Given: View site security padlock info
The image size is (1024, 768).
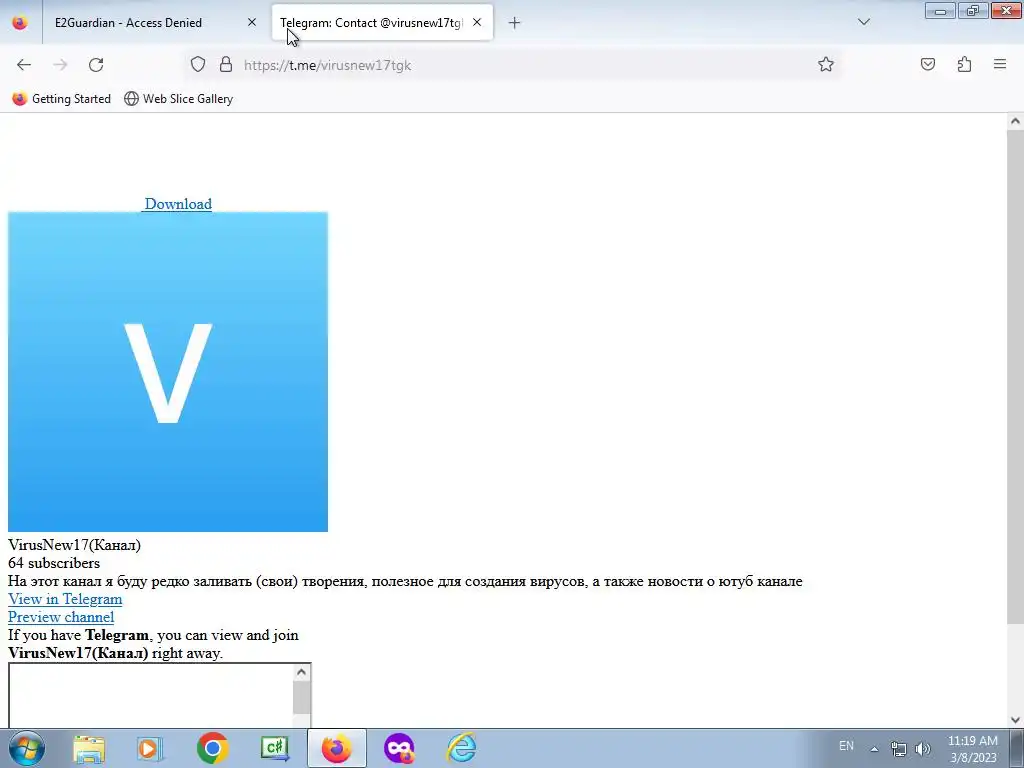Looking at the screenshot, I should pyautogui.click(x=226, y=64).
